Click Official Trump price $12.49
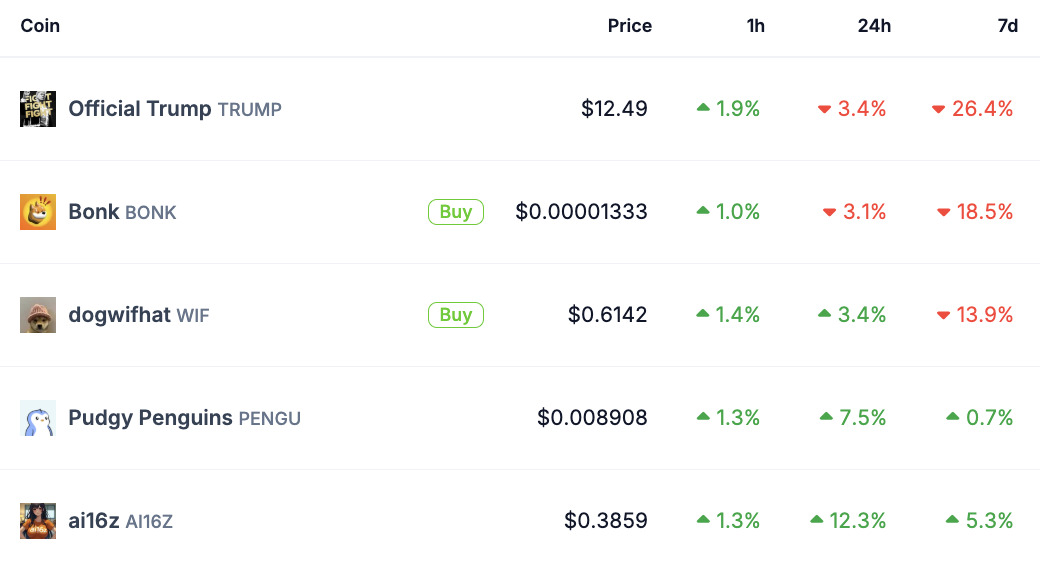Screen dimensions: 1040x566 614,109
